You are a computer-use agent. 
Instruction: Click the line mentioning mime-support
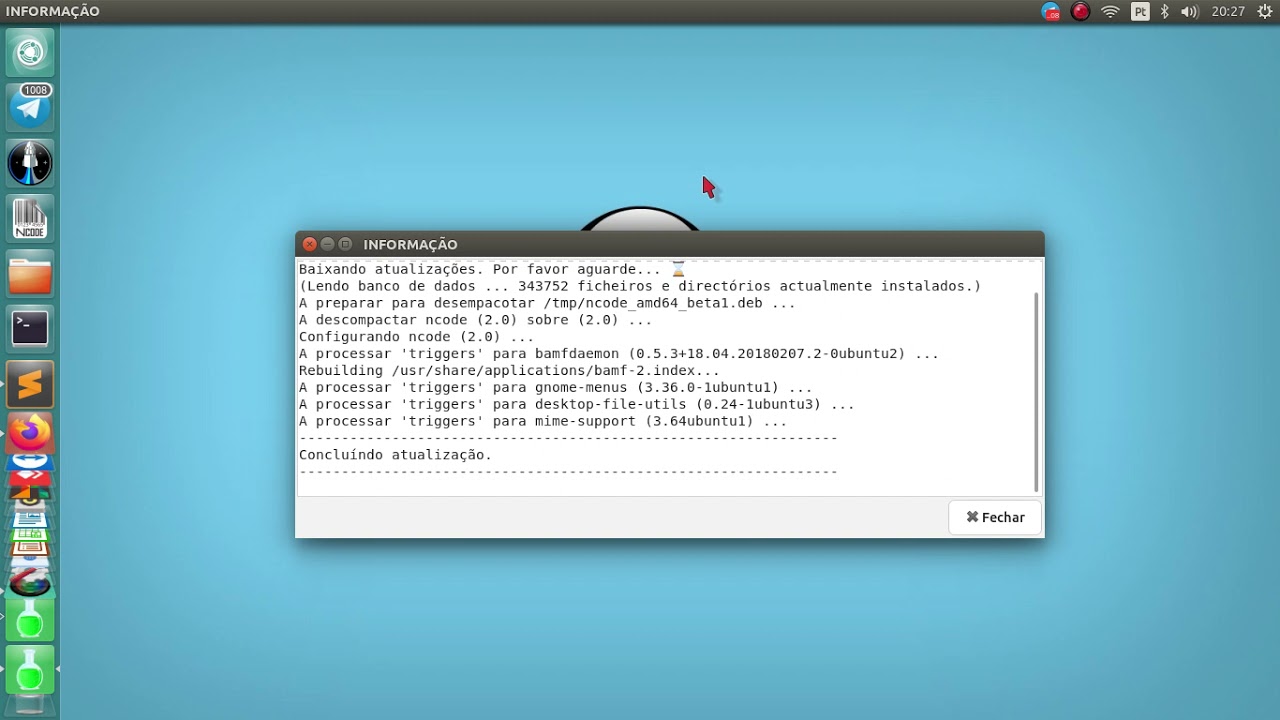(x=543, y=421)
